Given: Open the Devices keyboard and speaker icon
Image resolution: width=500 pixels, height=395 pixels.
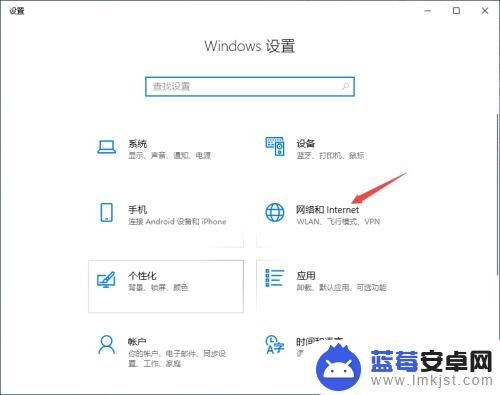Looking at the screenshot, I should (275, 146).
